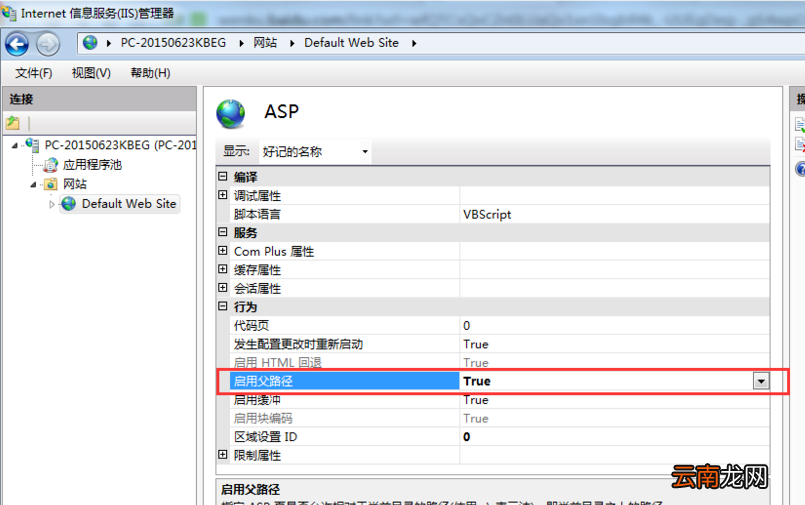Select the 启用块编码 property row
Screen dimensions: 805x505
click(500, 418)
